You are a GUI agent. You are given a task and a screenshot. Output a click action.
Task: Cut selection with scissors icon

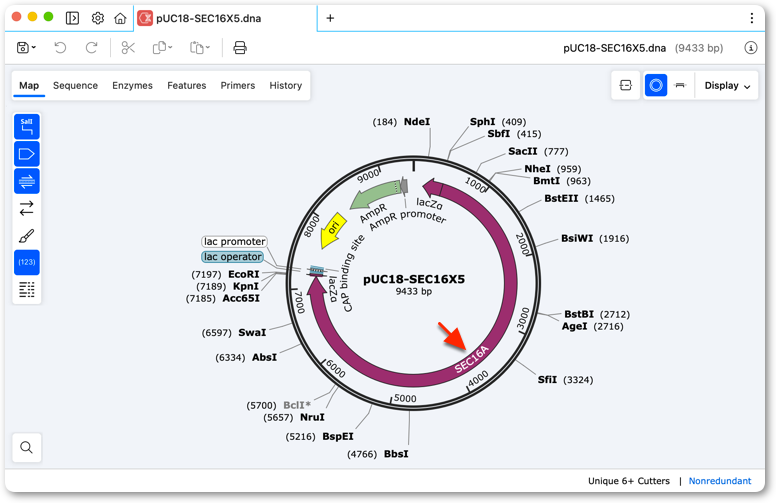pyautogui.click(x=128, y=48)
